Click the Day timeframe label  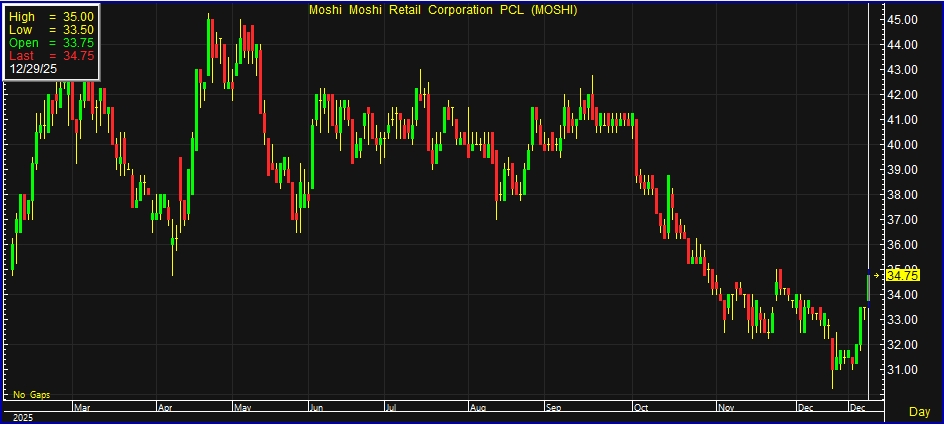click(x=919, y=411)
